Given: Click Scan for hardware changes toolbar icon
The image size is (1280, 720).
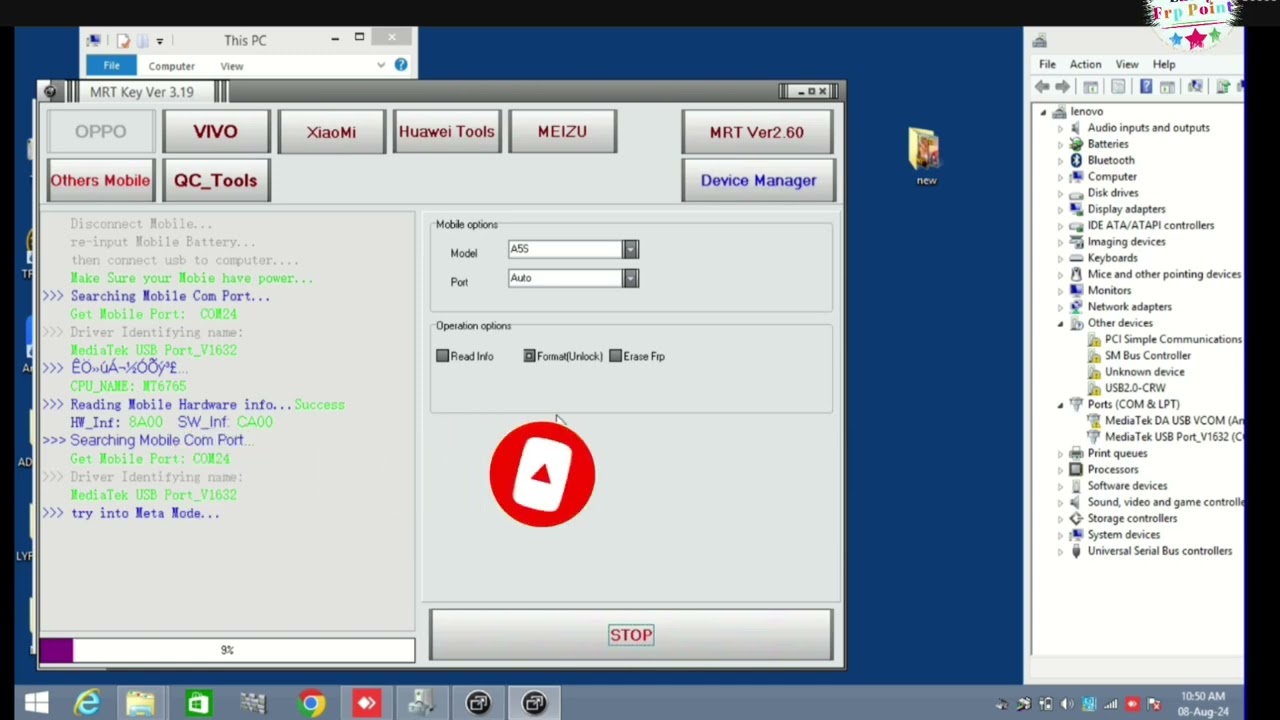Looking at the screenshot, I should [x=1195, y=87].
